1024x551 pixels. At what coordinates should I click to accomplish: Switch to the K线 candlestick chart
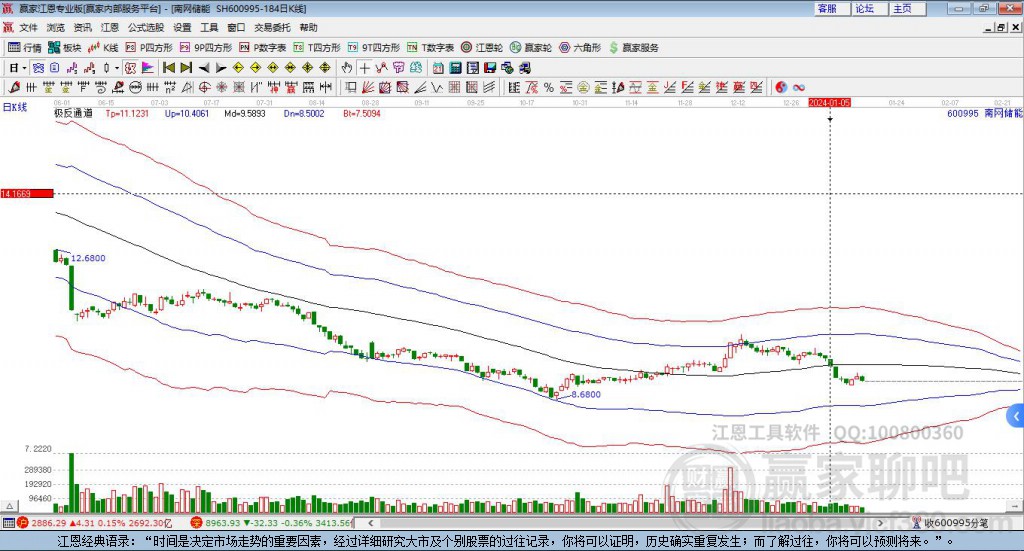pos(103,47)
